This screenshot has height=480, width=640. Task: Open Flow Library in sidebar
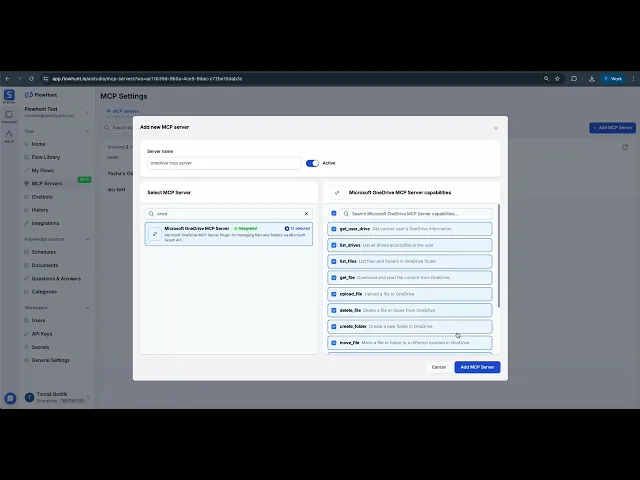click(x=46, y=157)
